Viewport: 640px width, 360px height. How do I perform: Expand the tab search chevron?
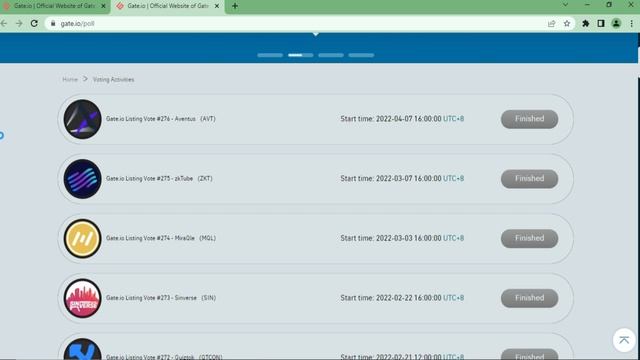pos(565,5)
